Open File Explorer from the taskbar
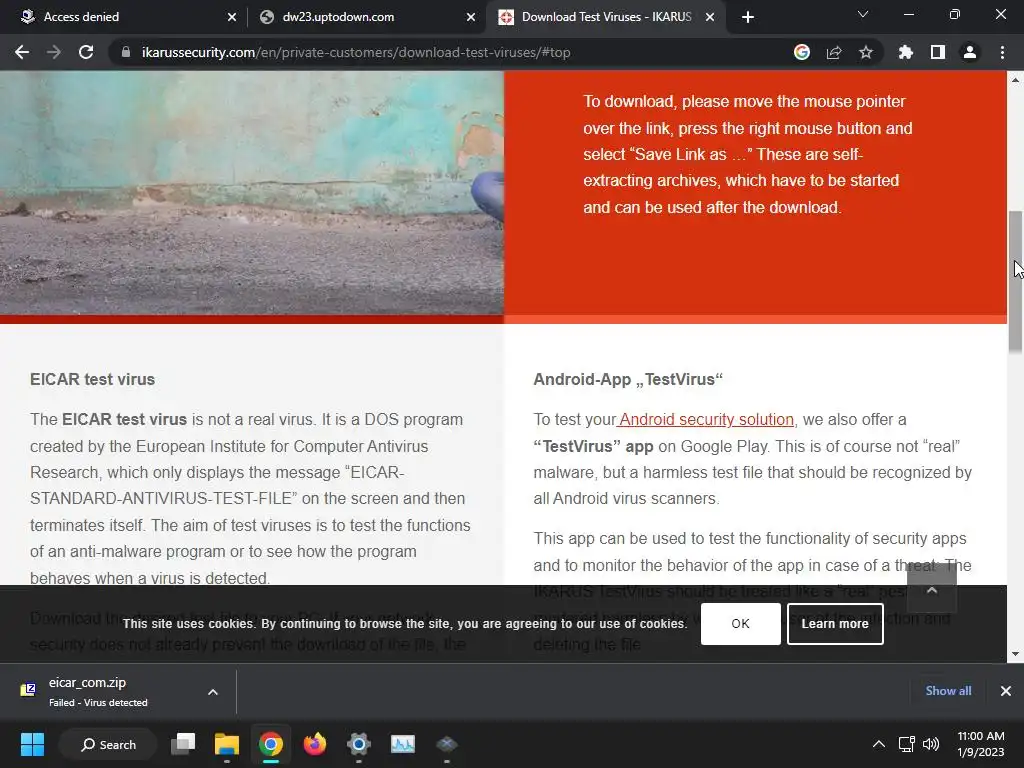The image size is (1024, 768). point(227,744)
